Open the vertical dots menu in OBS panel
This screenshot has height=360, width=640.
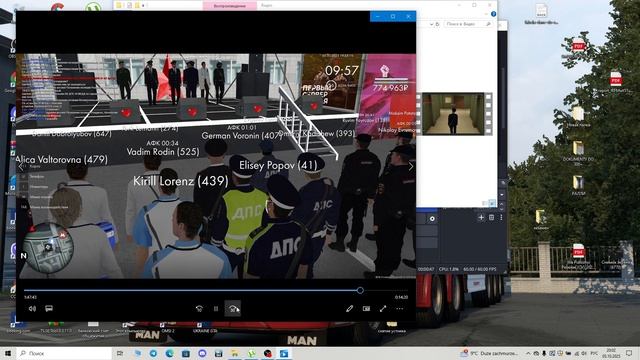501,218
